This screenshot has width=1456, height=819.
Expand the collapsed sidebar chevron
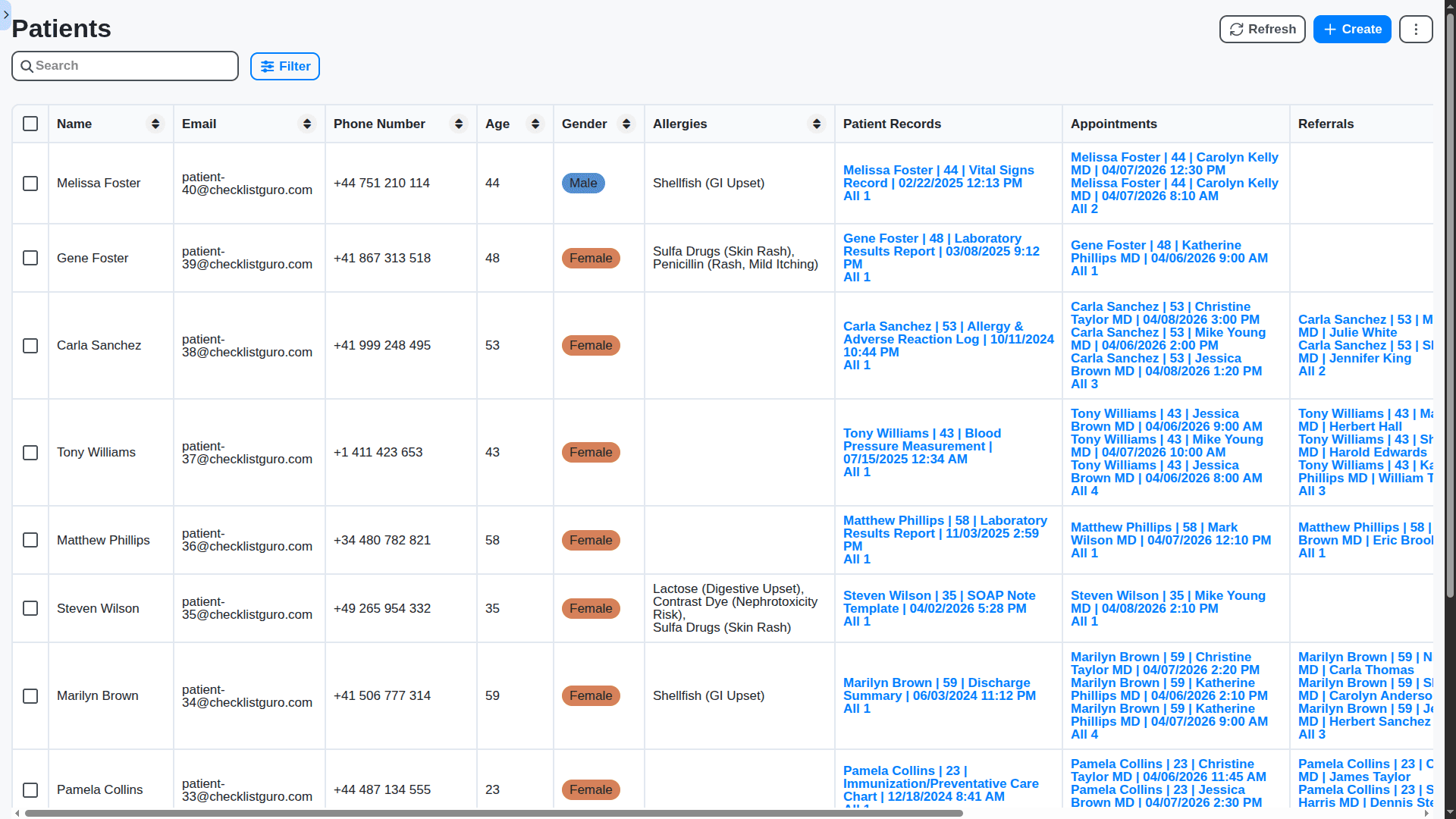click(x=6, y=14)
